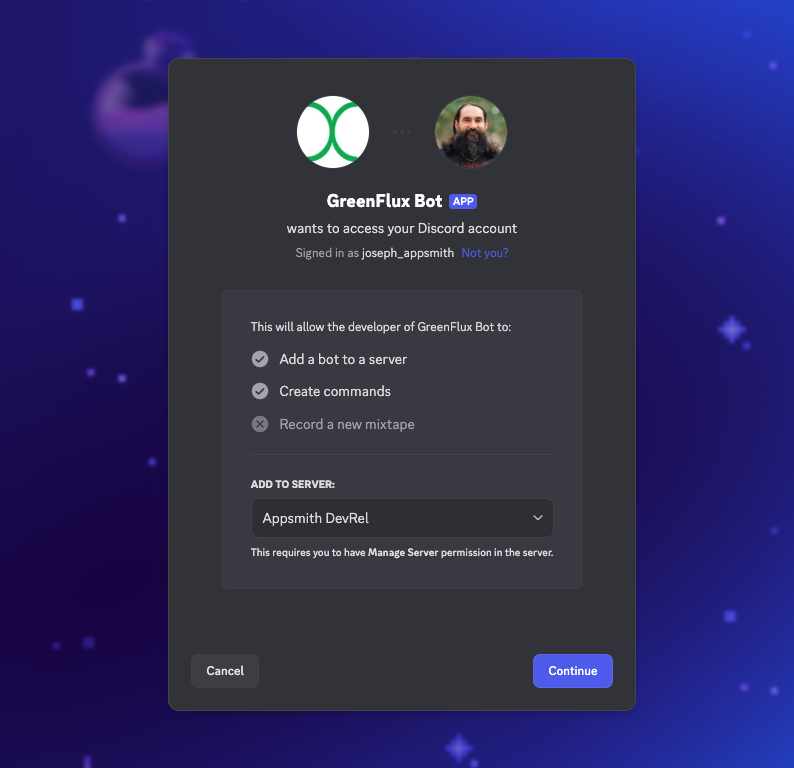
Task: Click the Manage Server permission note
Action: tap(402, 552)
